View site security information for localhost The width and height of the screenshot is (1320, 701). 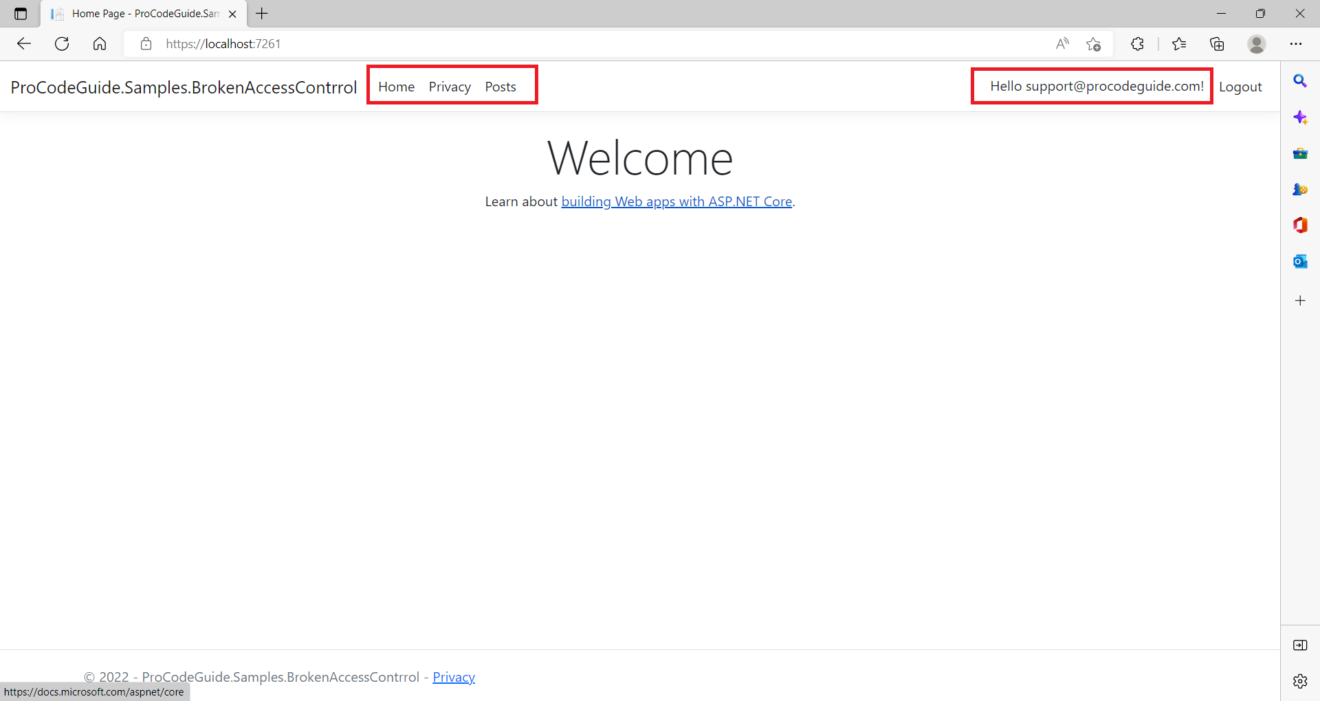[x=146, y=44]
